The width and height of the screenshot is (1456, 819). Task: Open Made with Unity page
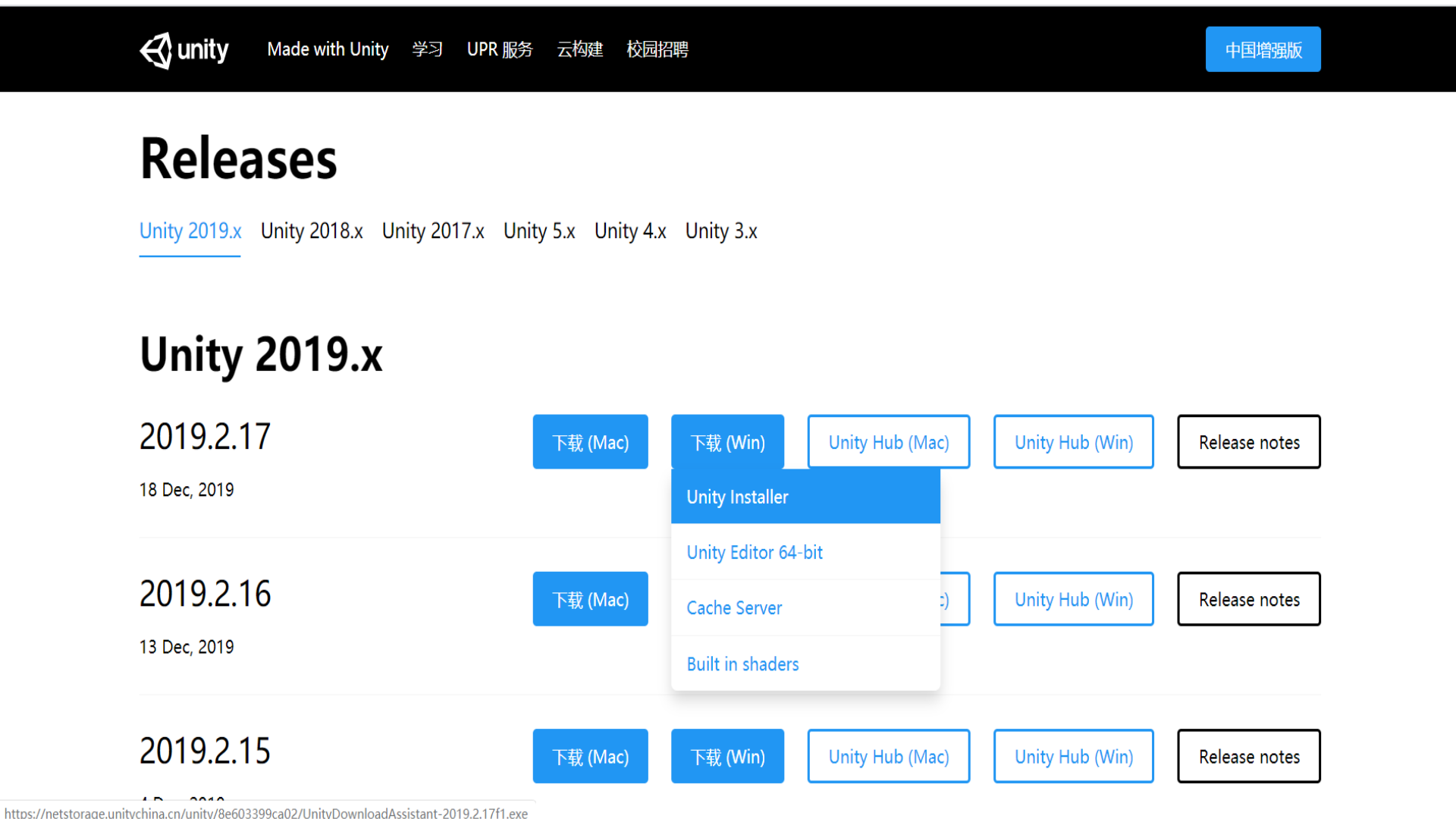328,50
